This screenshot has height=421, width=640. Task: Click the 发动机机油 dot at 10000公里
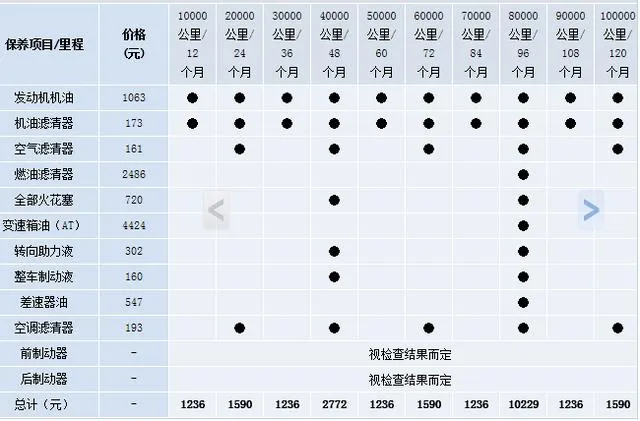click(192, 98)
